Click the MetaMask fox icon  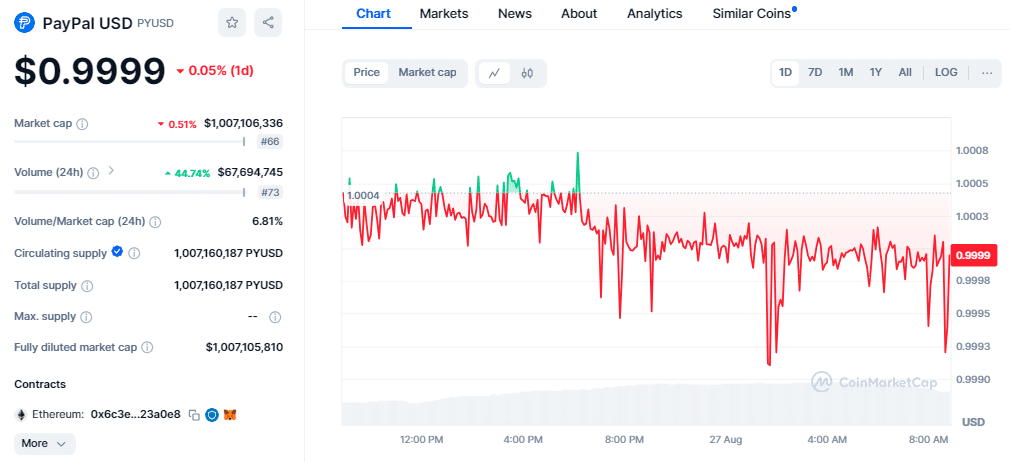pyautogui.click(x=229, y=414)
